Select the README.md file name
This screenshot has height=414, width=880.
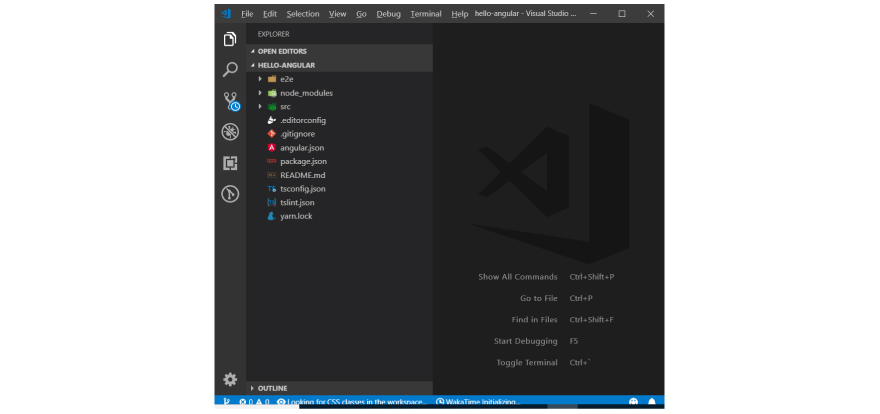tap(302, 175)
